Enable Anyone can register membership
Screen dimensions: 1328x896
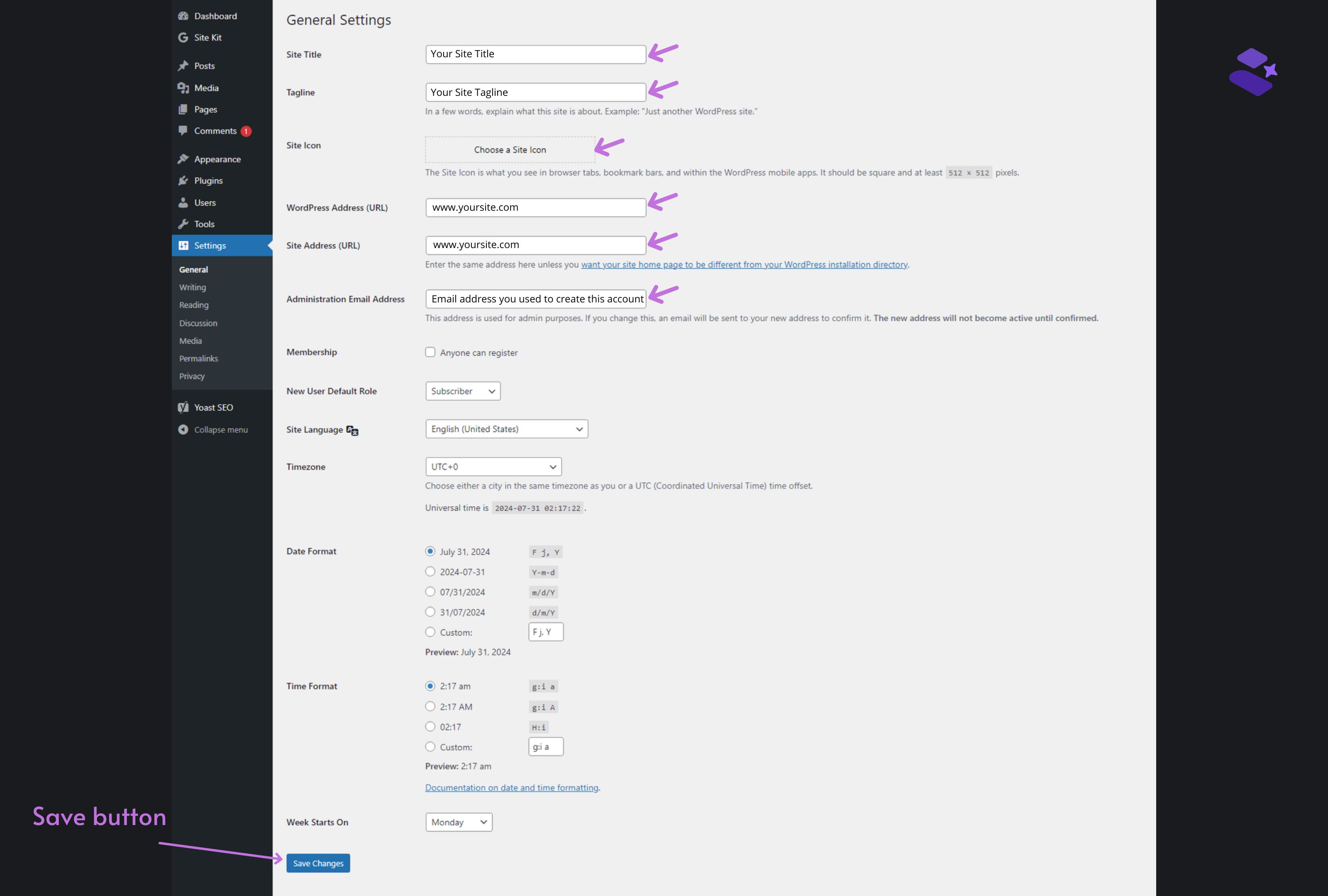click(x=429, y=352)
